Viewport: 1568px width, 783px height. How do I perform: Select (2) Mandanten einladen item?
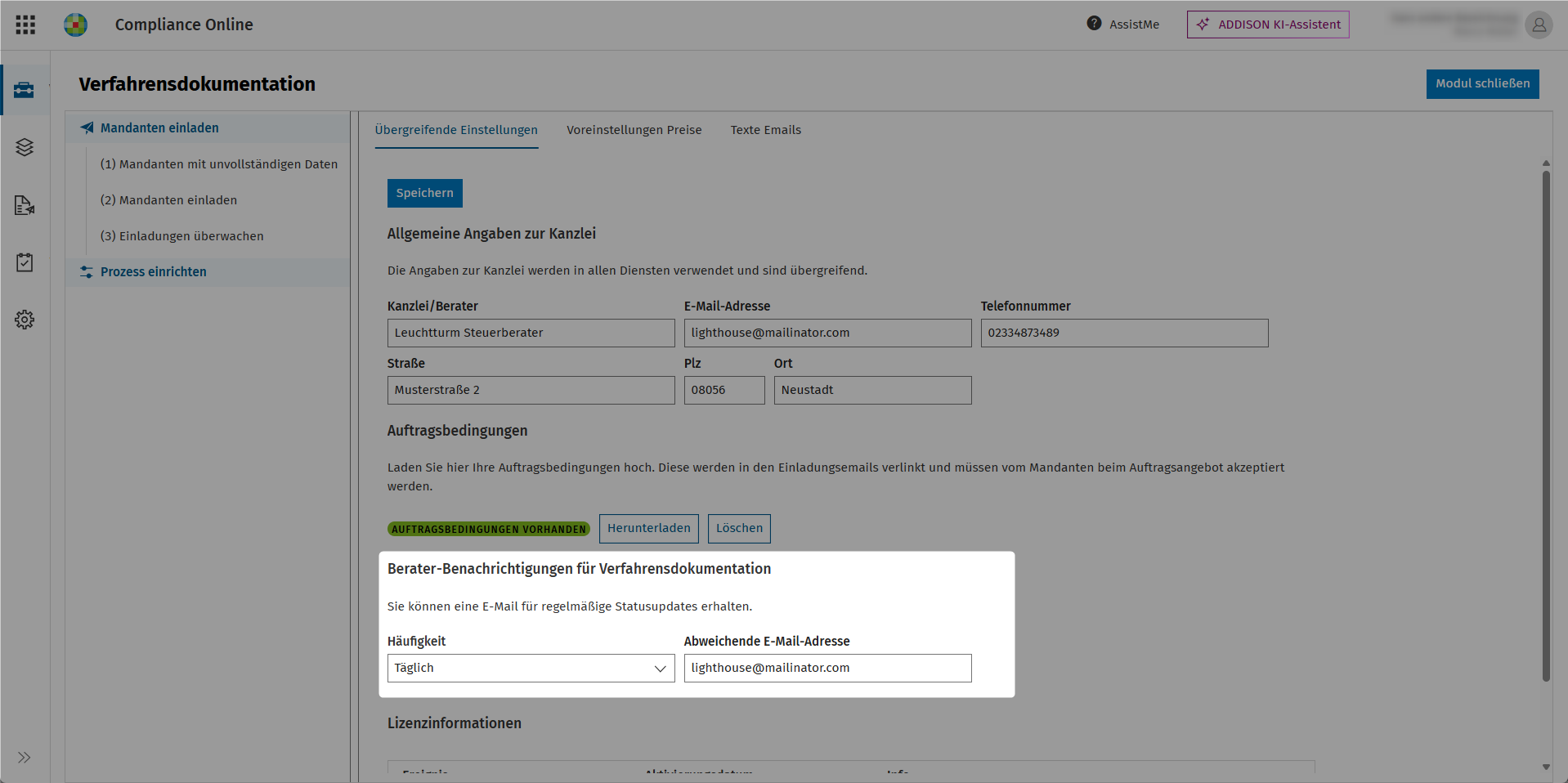pyautogui.click(x=168, y=200)
